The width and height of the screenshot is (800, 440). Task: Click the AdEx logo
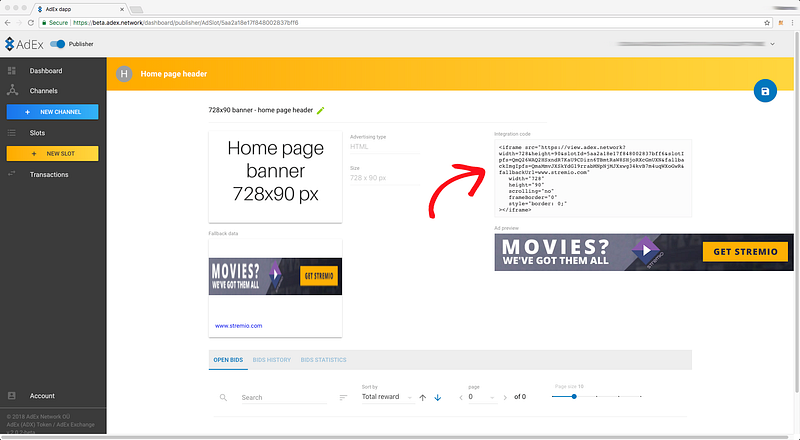(24, 44)
